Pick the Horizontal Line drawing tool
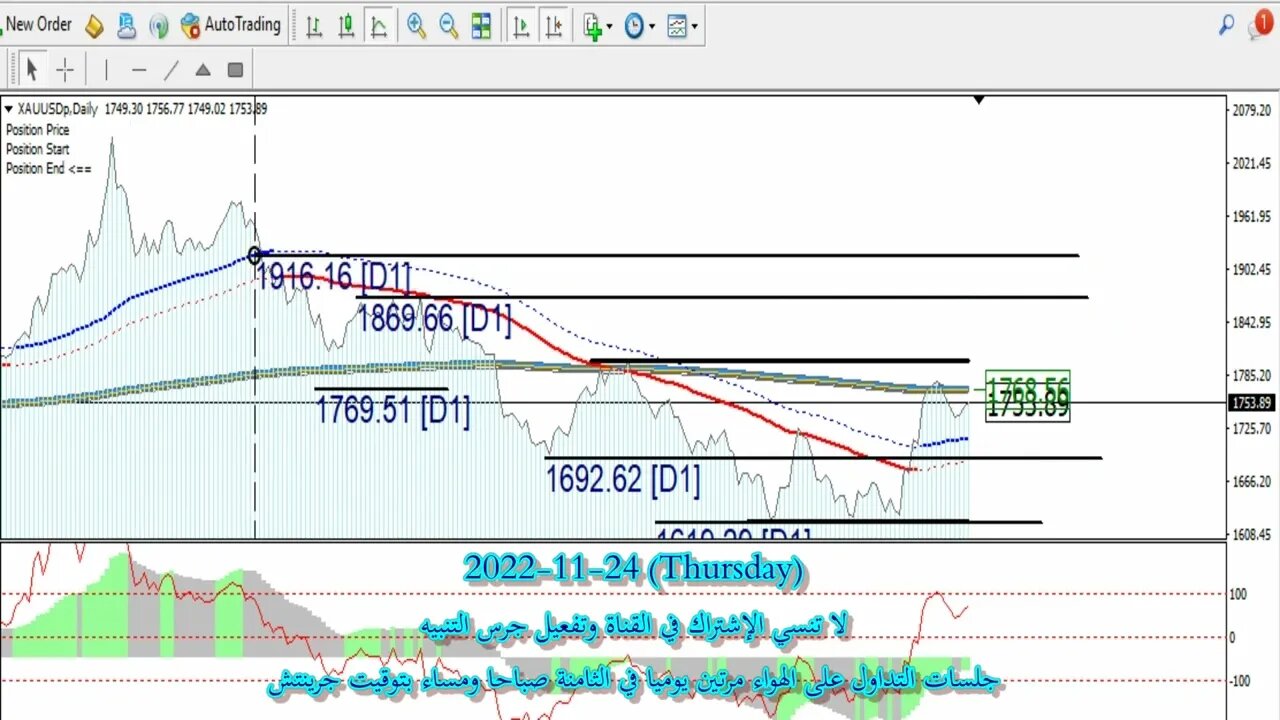The height and width of the screenshot is (720, 1280). point(139,70)
